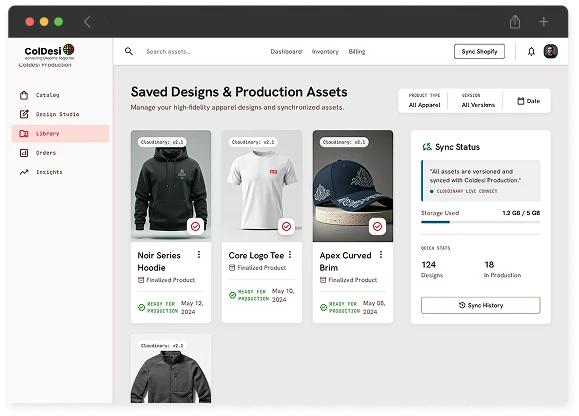
Task: Open the Version All Versions filter
Action: [x=478, y=100]
